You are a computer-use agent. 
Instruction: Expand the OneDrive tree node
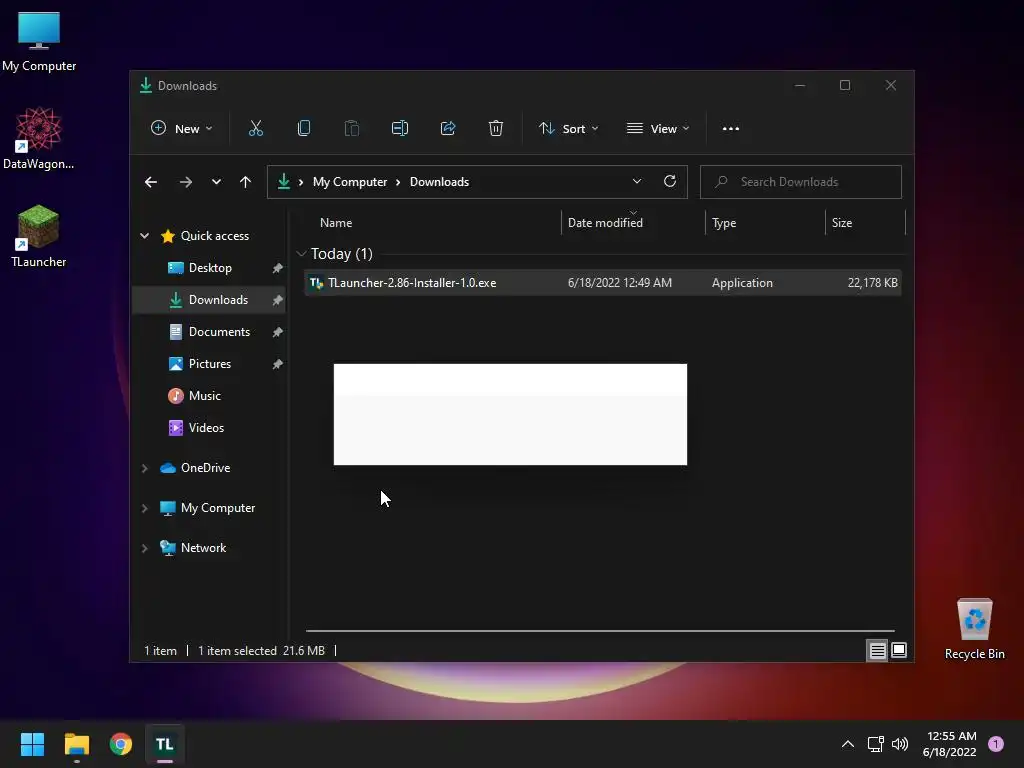[x=144, y=468]
